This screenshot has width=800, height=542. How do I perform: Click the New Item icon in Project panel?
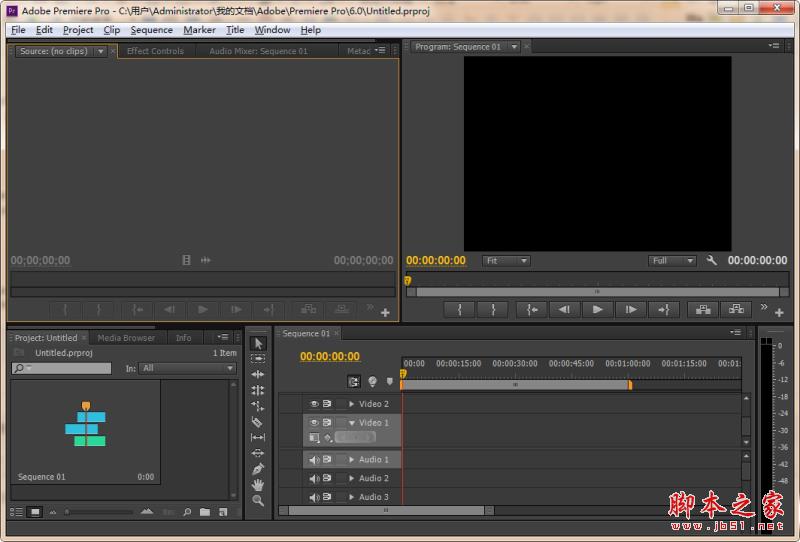pyautogui.click(x=223, y=512)
